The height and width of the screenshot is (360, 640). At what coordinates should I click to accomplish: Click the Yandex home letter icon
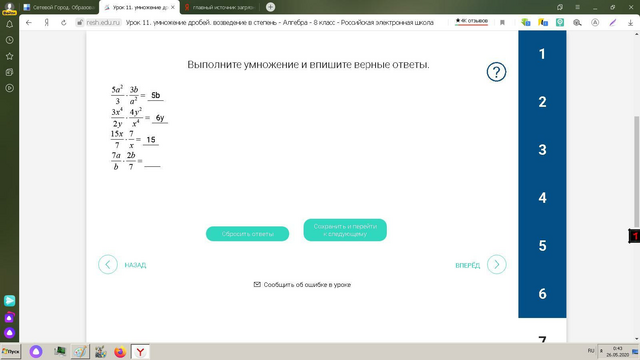pyautogui.click(x=47, y=22)
